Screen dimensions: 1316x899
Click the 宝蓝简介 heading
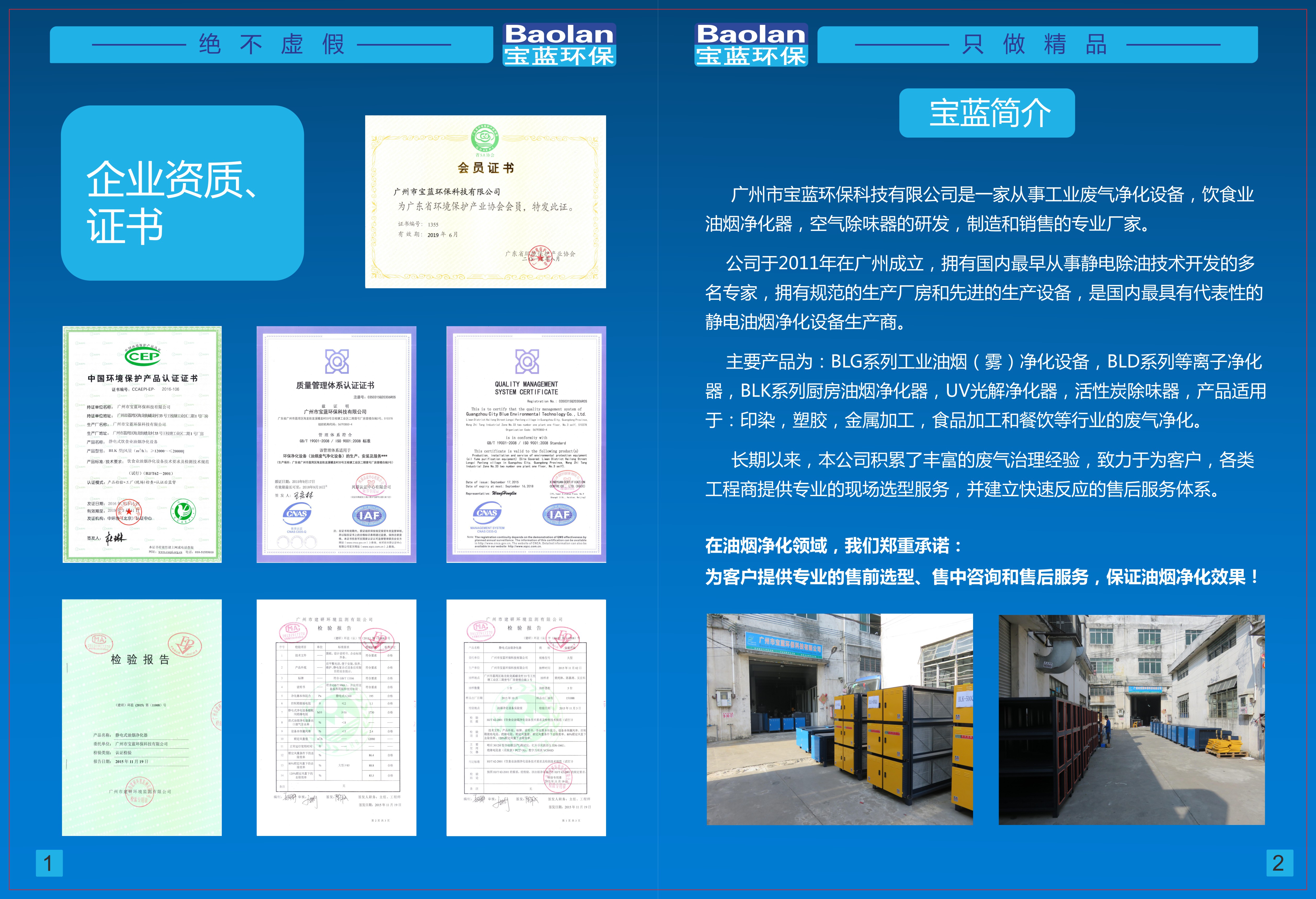(x=987, y=113)
